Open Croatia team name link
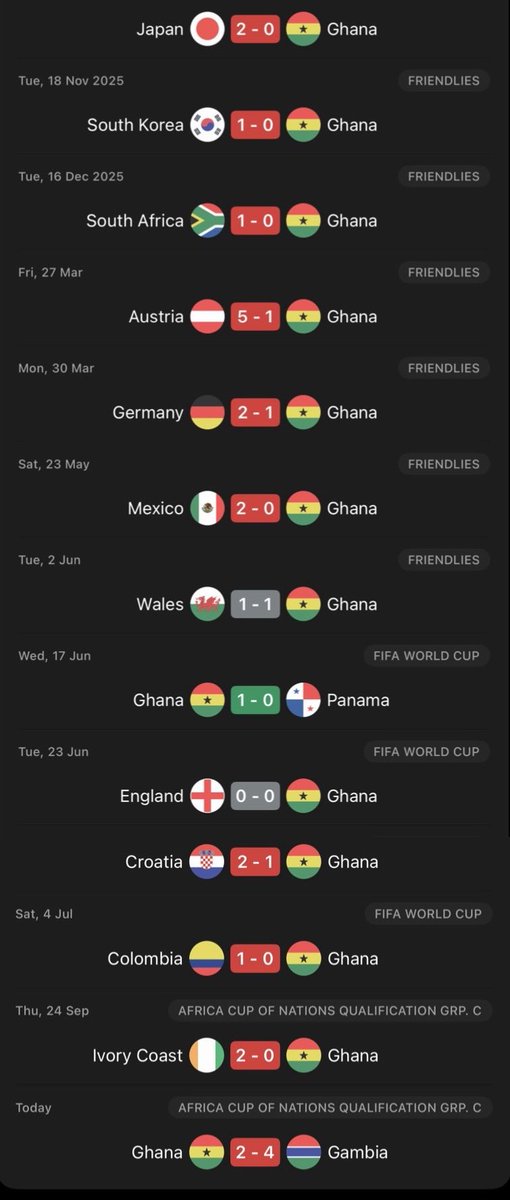This screenshot has width=510, height=1200. 155,862
